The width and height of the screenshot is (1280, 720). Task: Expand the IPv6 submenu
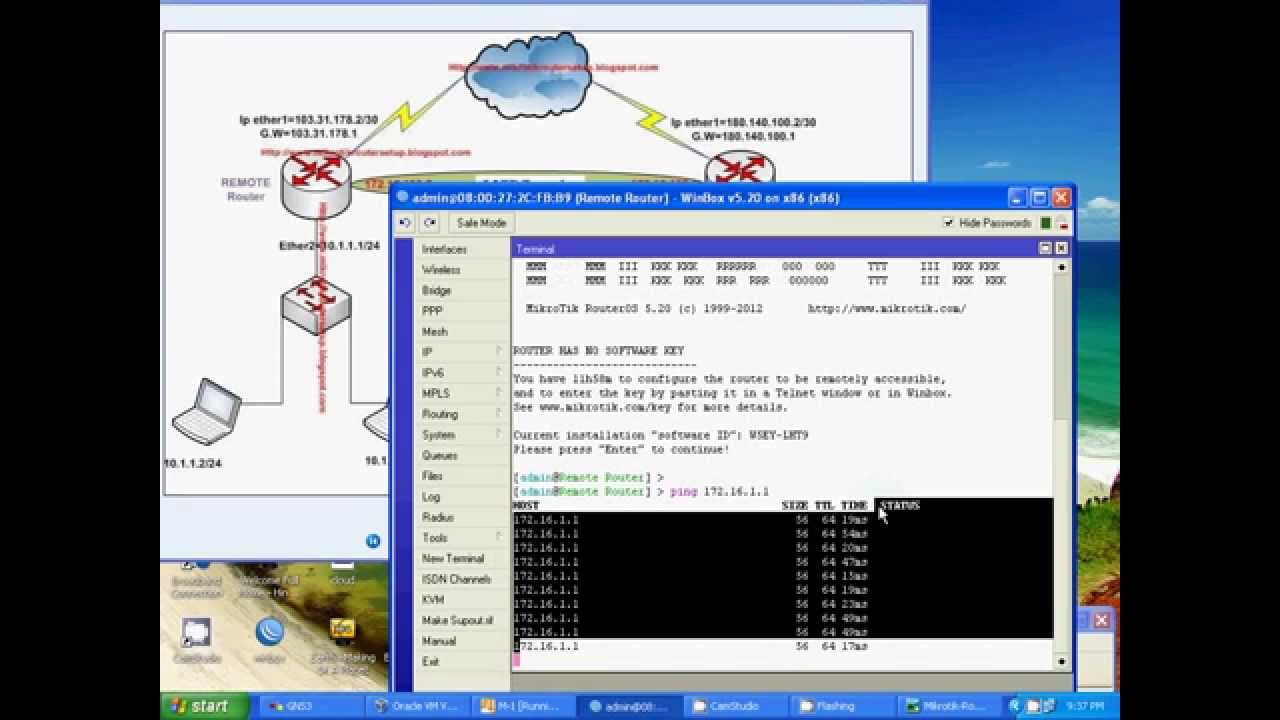pyautogui.click(x=462, y=373)
